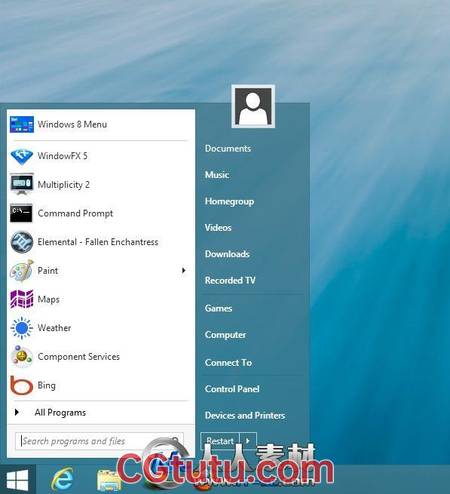
Task: Click the Bing program label
Action: (x=47, y=386)
